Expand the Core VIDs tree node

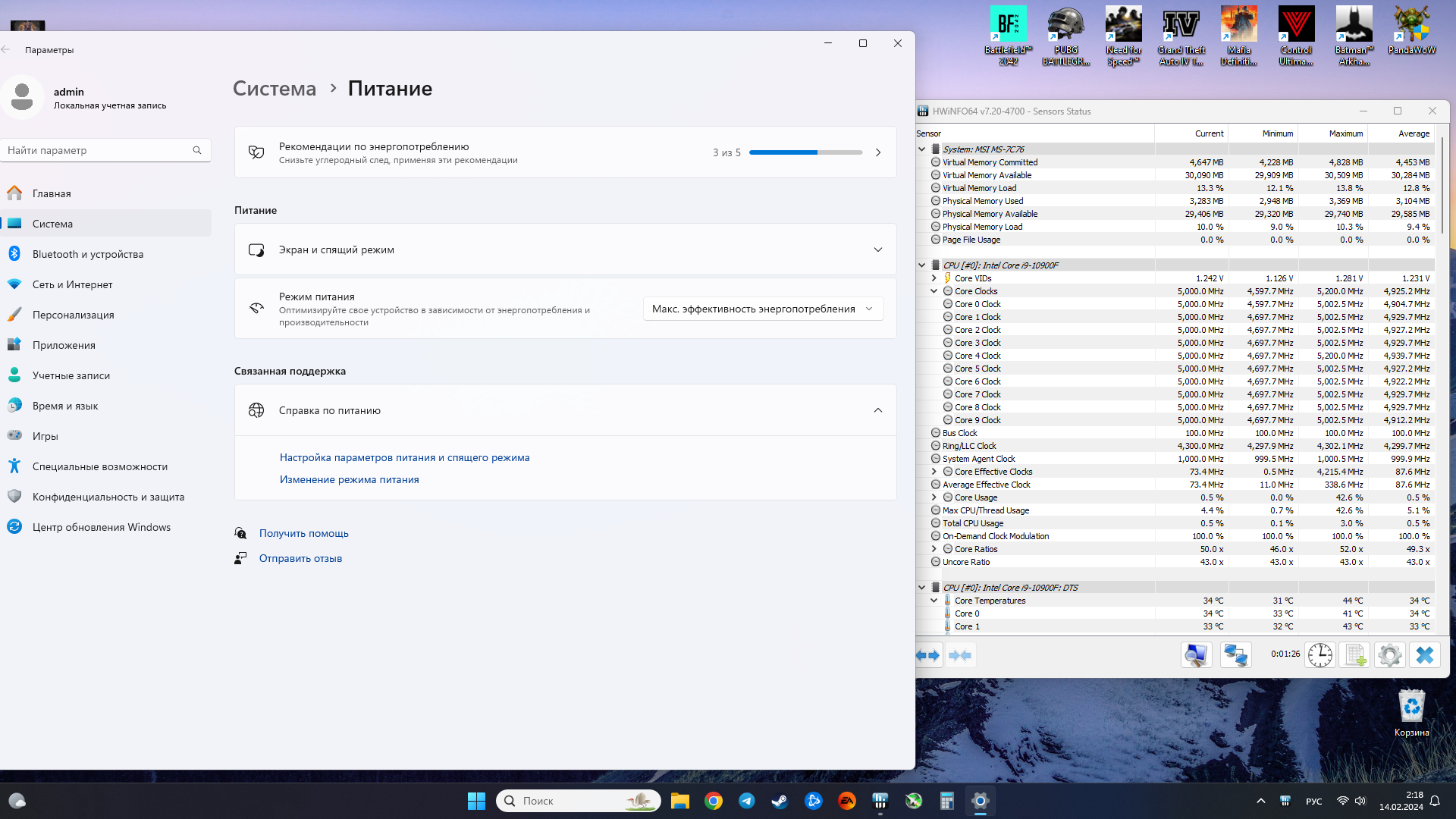tap(934, 278)
